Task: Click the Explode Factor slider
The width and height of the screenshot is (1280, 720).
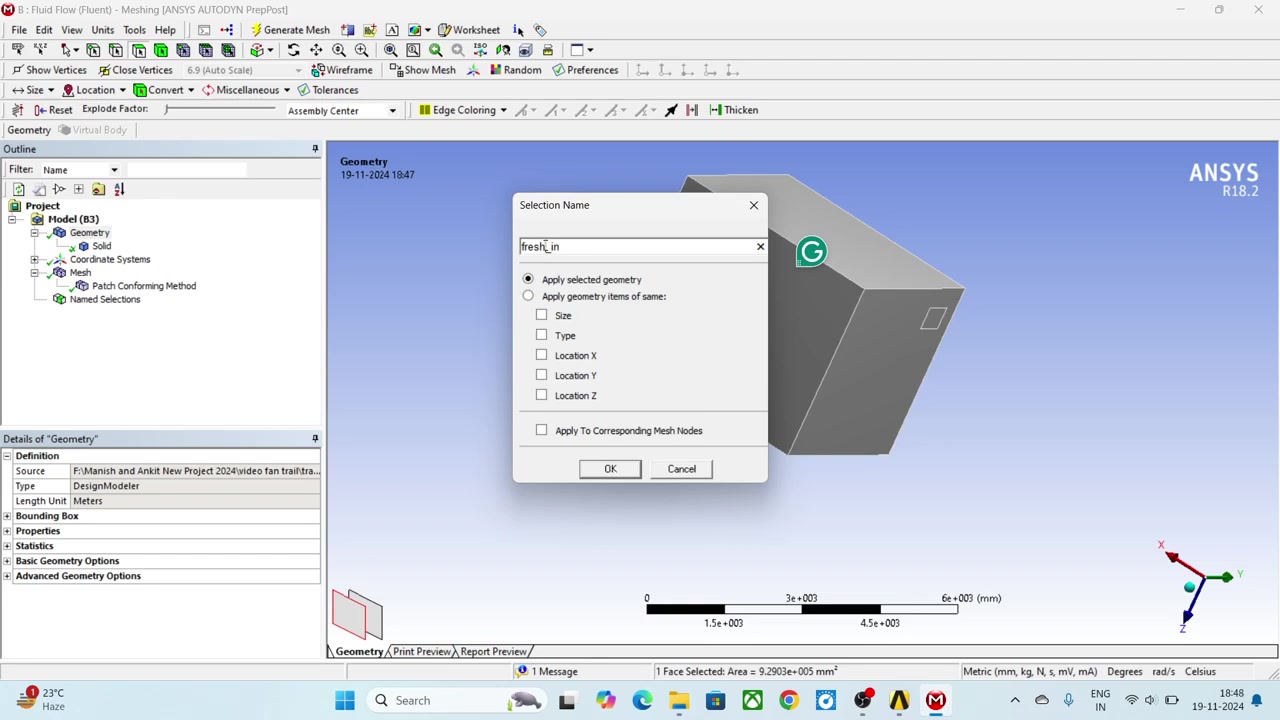Action: [x=220, y=109]
